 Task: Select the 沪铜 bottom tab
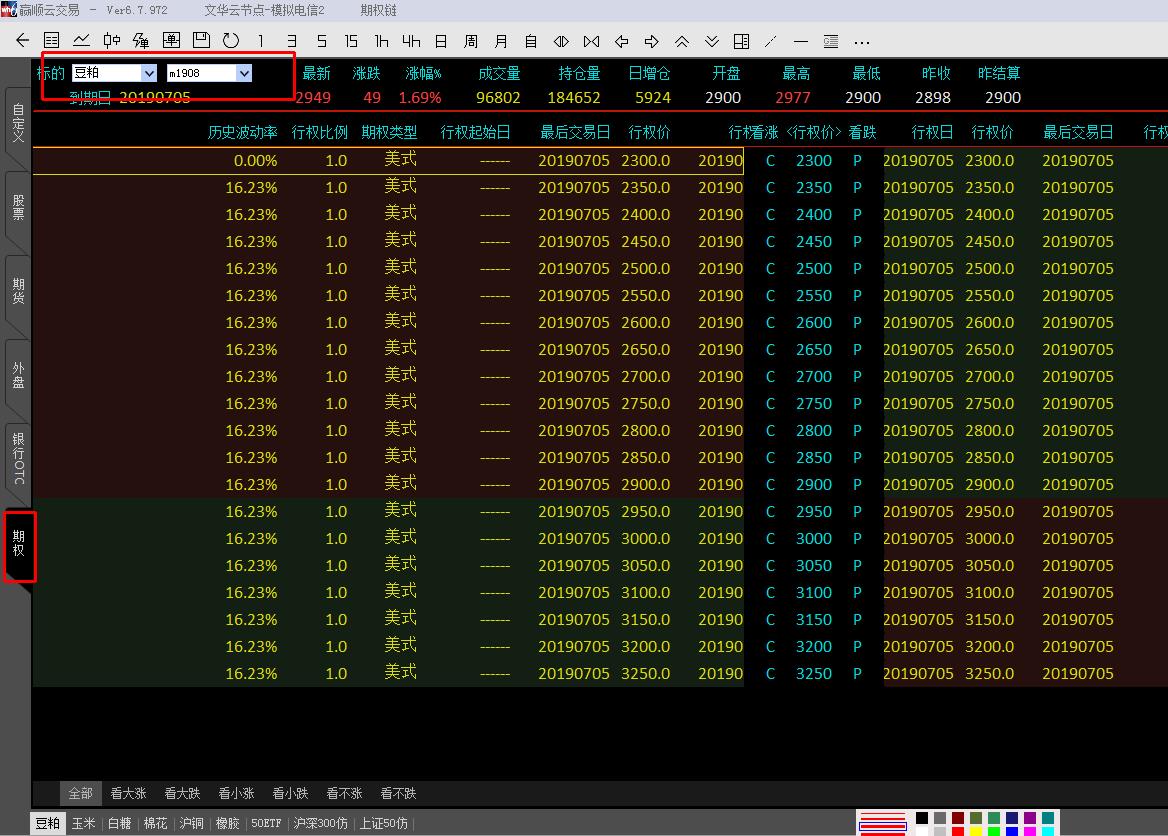191,824
